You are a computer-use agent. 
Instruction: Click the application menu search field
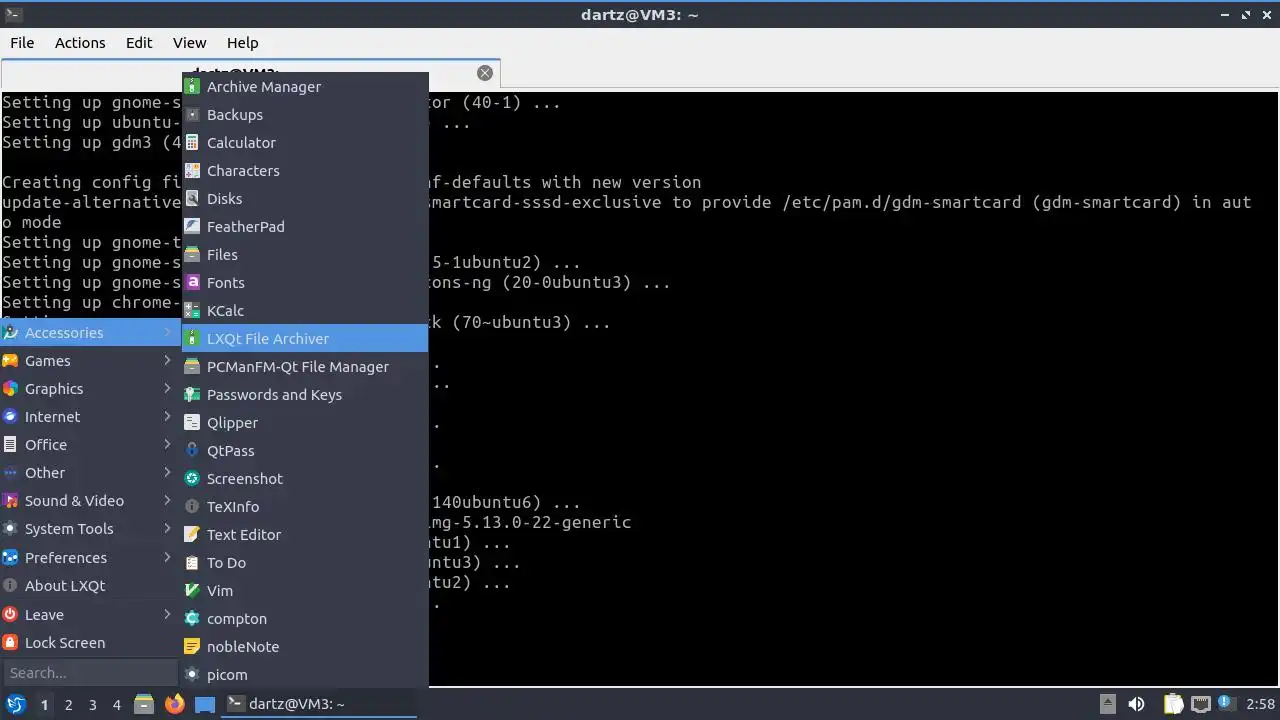pos(90,673)
